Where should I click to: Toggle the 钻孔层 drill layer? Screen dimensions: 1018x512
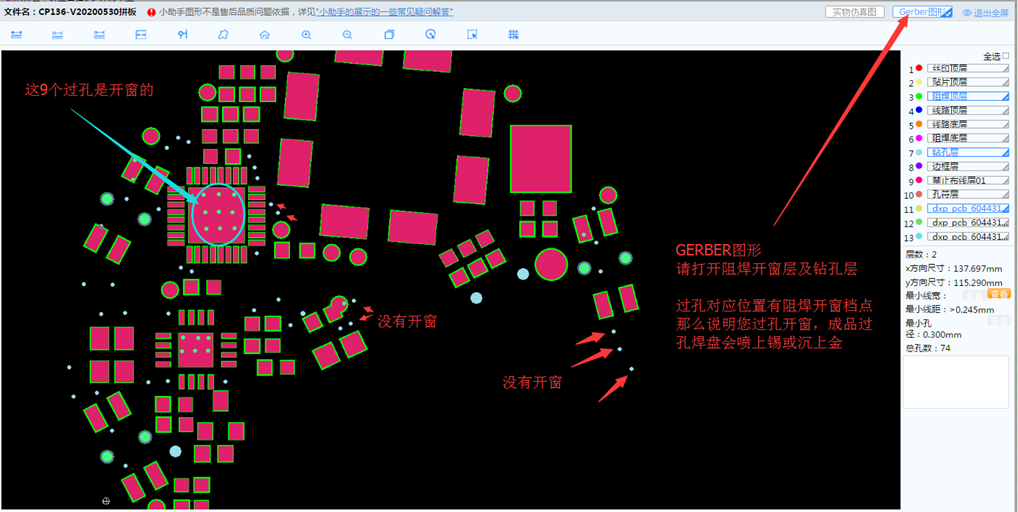pos(966,152)
